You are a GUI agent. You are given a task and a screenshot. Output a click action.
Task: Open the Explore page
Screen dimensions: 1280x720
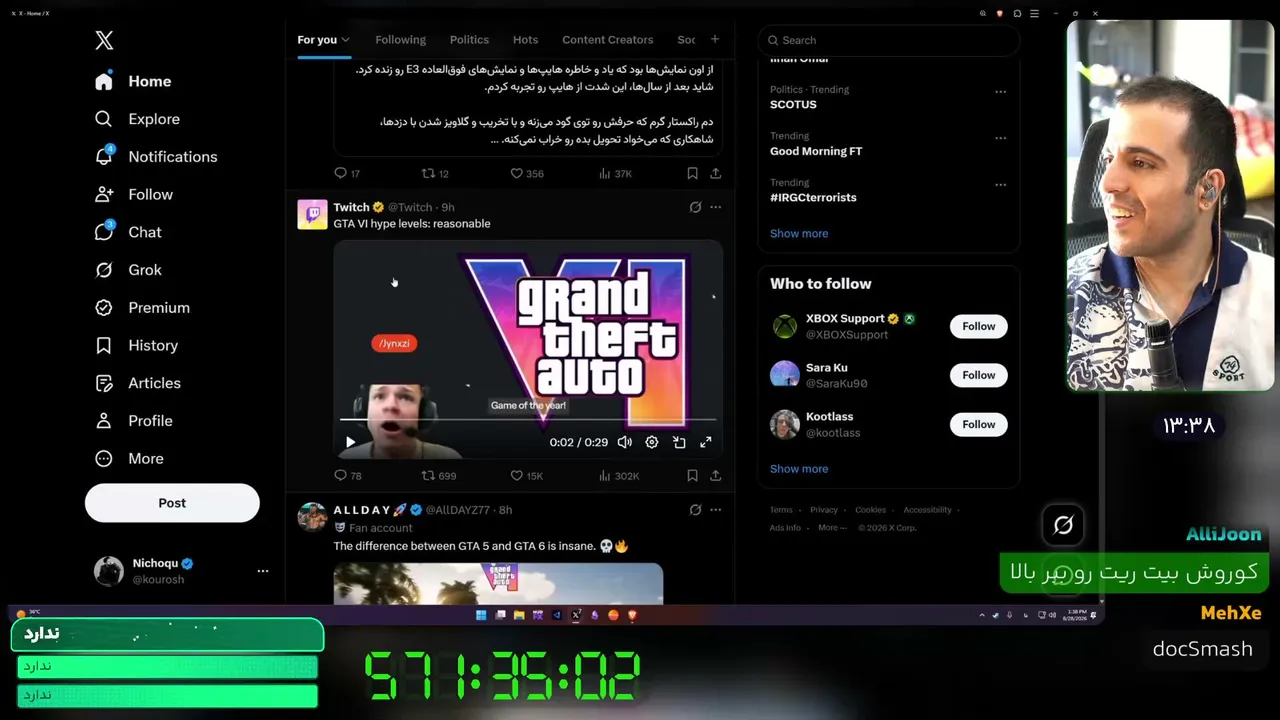click(x=137, y=119)
